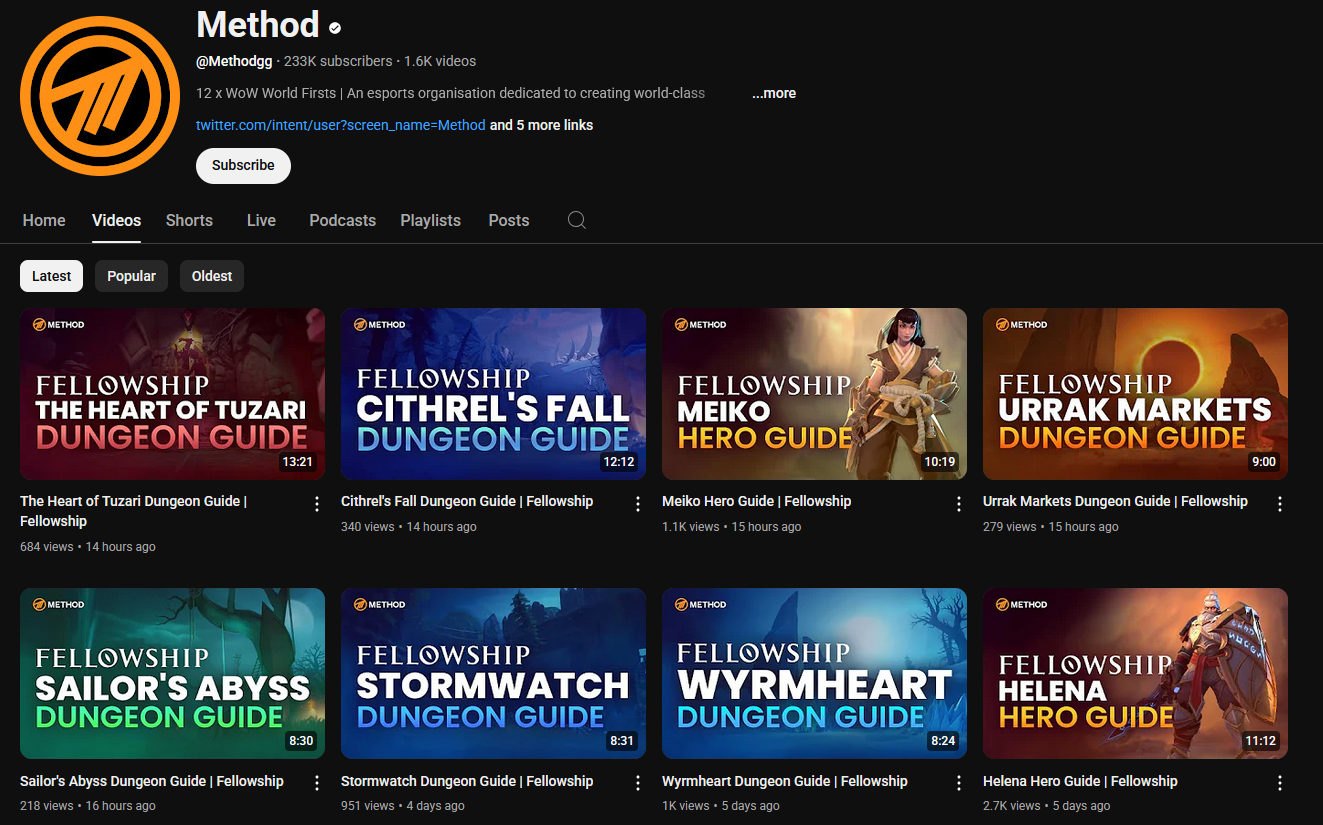Sort videos by Latest
This screenshot has height=825, width=1323.
click(51, 276)
